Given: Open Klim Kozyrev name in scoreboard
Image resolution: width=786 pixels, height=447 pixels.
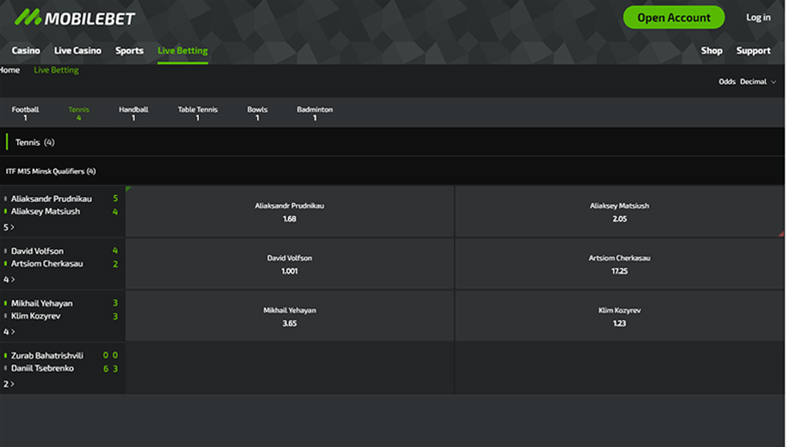Looking at the screenshot, I should pos(36,316).
